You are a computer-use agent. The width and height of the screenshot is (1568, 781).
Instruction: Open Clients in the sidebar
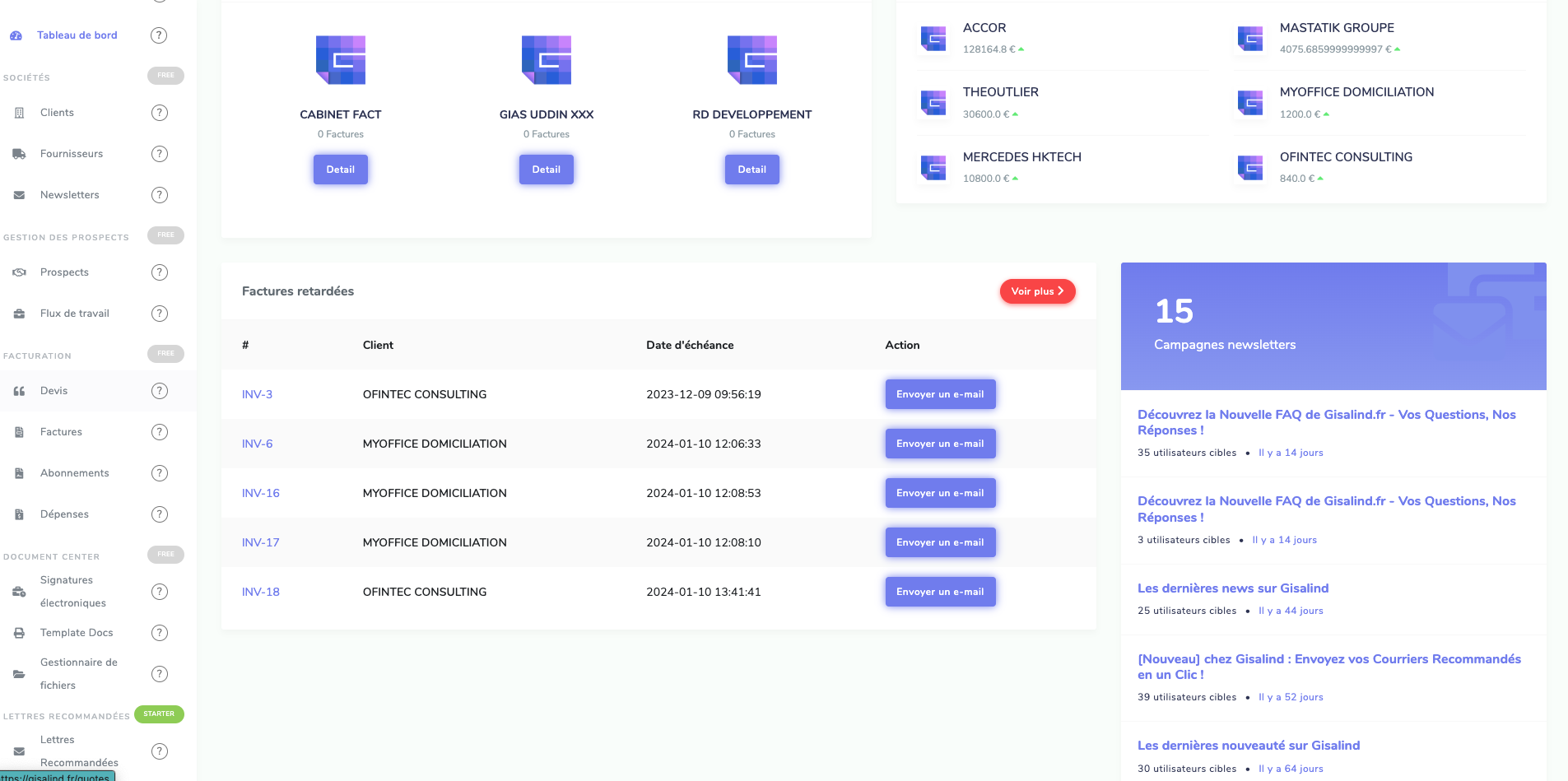tap(57, 113)
